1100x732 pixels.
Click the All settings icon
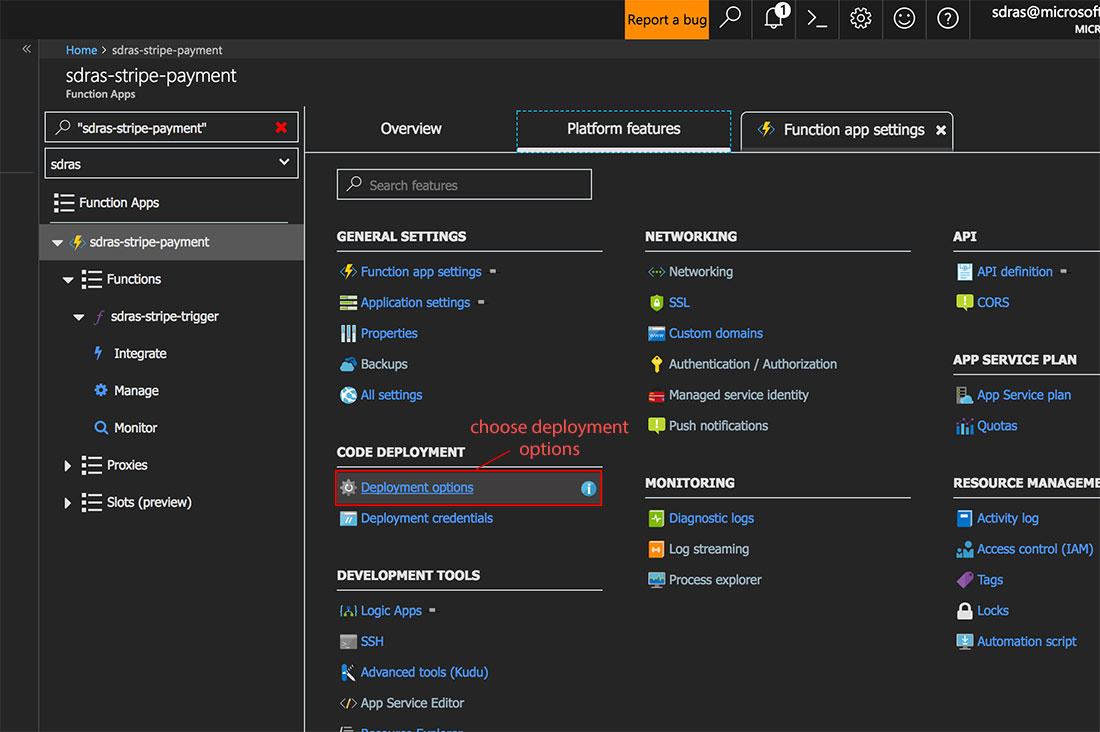348,395
